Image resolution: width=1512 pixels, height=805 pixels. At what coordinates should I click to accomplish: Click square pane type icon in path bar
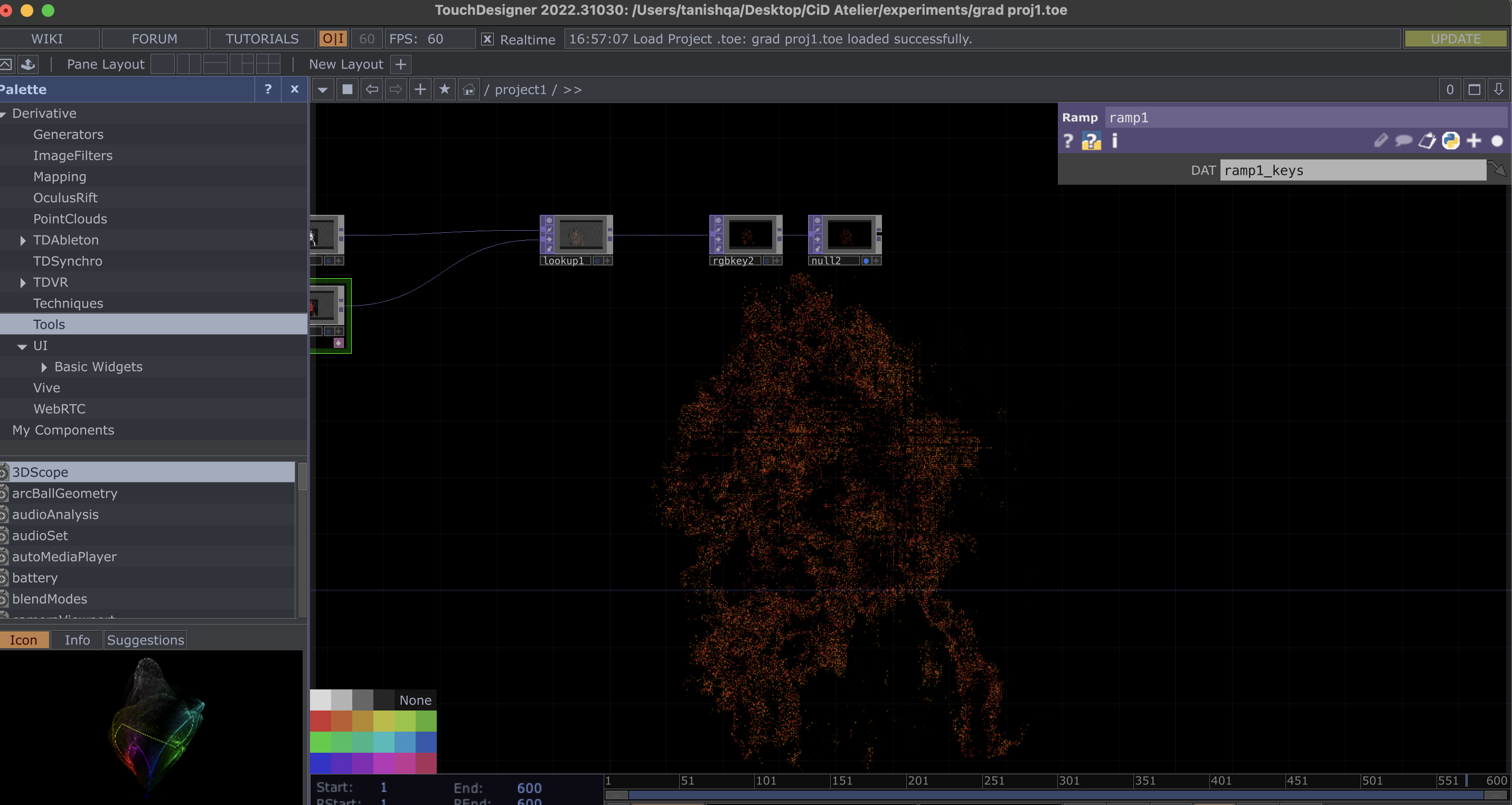click(x=348, y=90)
